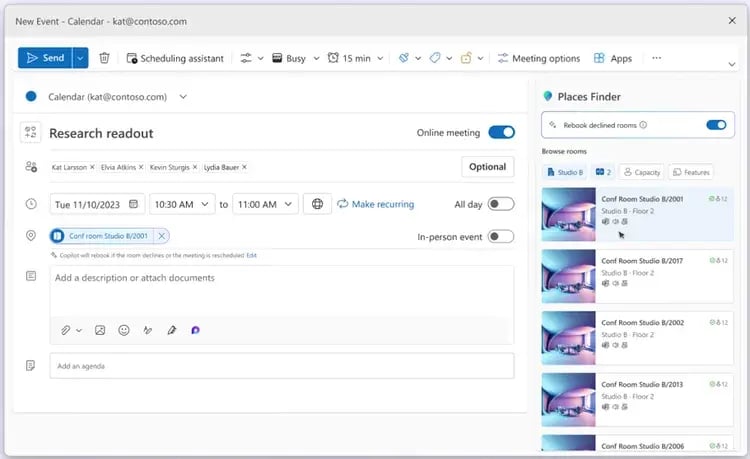Insert an emoji in the description

[x=124, y=330]
